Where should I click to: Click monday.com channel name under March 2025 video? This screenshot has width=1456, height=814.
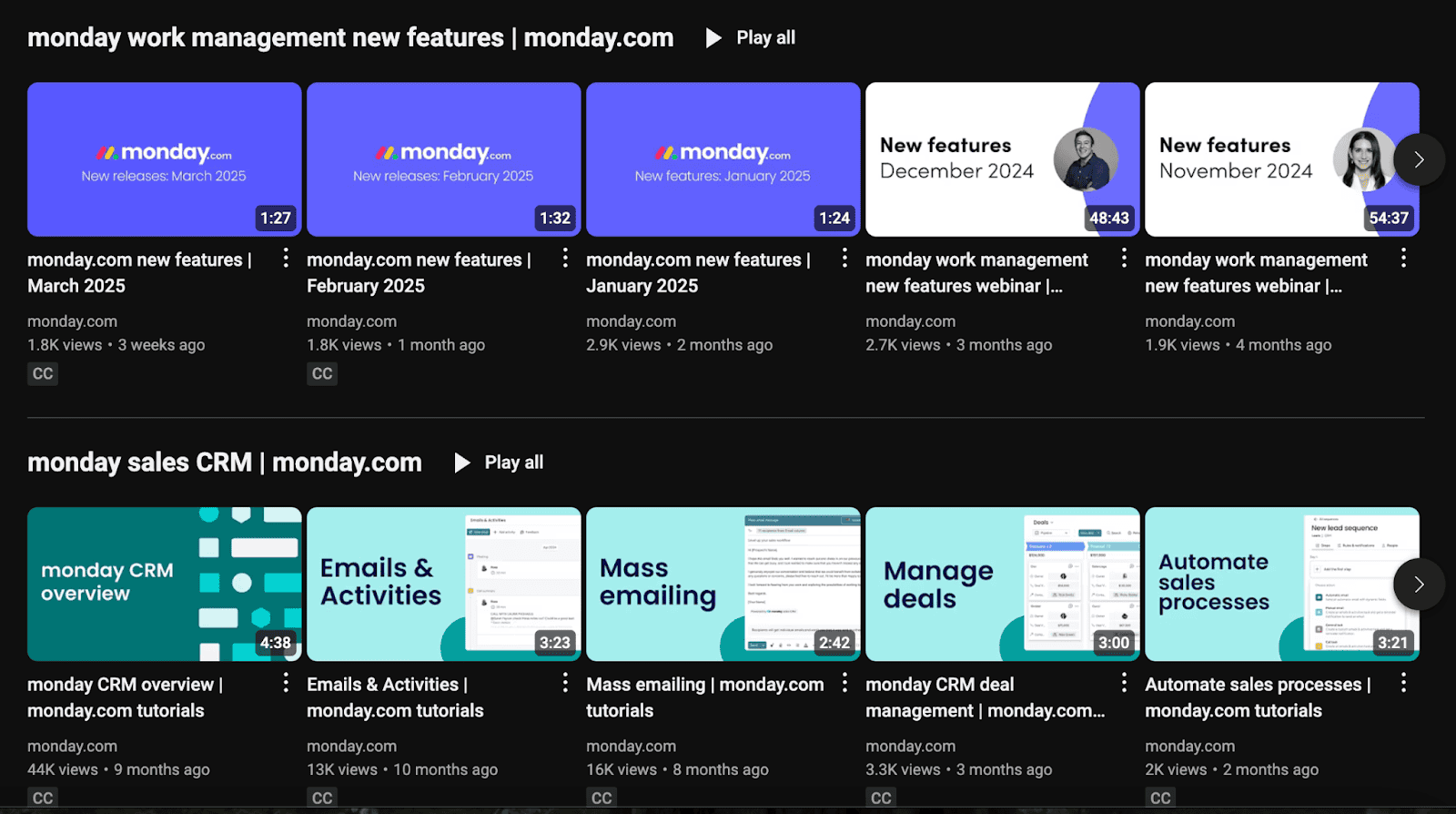click(x=73, y=321)
